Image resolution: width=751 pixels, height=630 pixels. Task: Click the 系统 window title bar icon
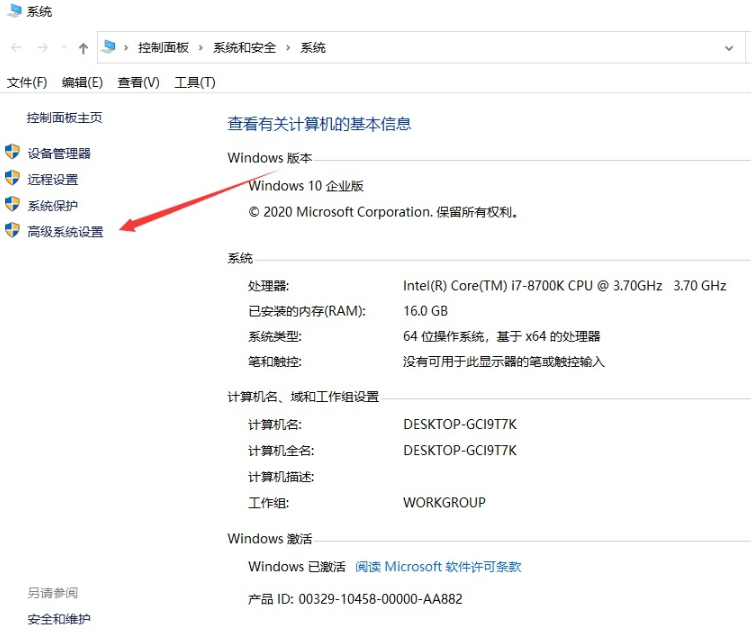13,11
